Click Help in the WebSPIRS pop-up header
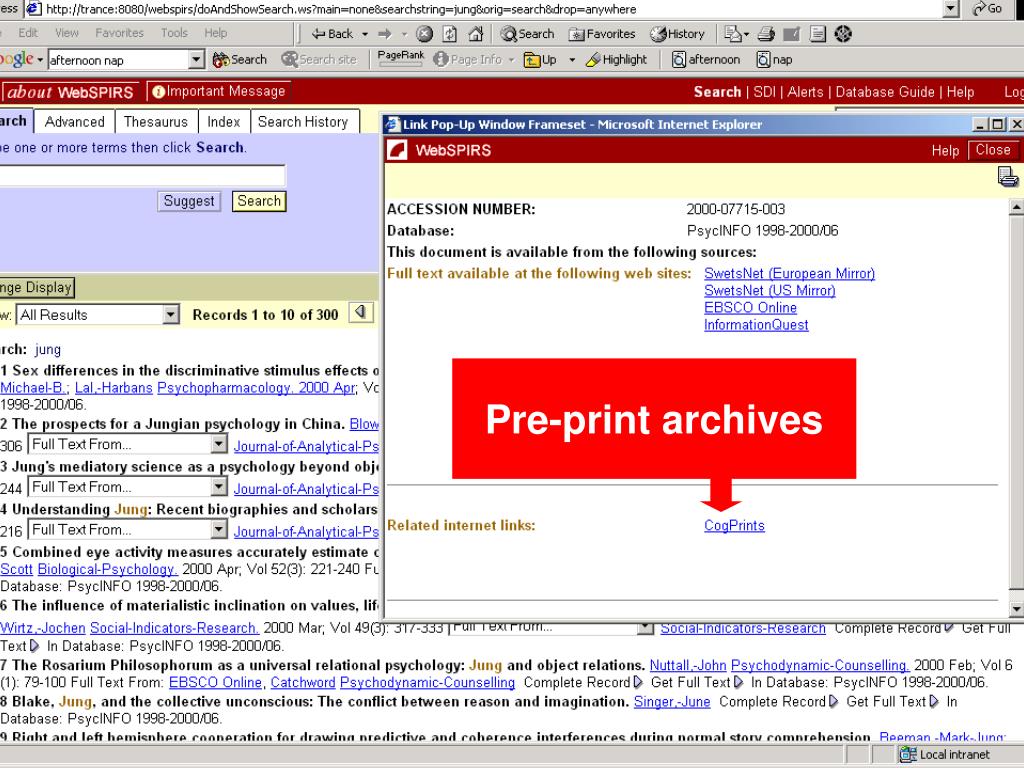This screenshot has width=1024, height=768. [x=944, y=151]
